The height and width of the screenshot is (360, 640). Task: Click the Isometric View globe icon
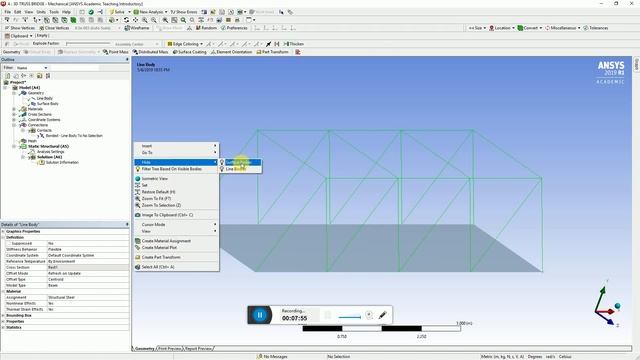pos(138,179)
